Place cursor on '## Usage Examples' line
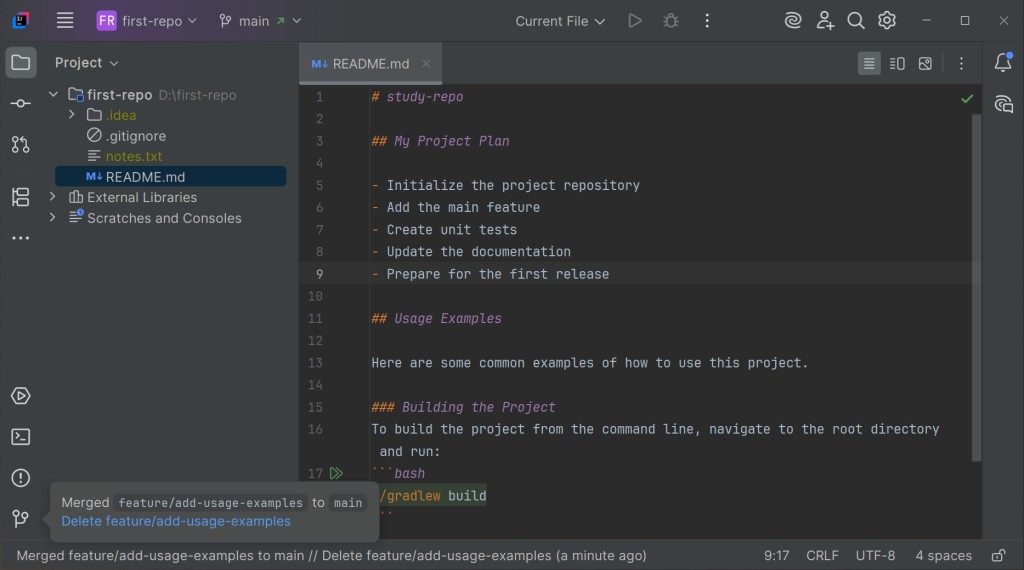Screen dimensions: 1024x570 (436, 319)
